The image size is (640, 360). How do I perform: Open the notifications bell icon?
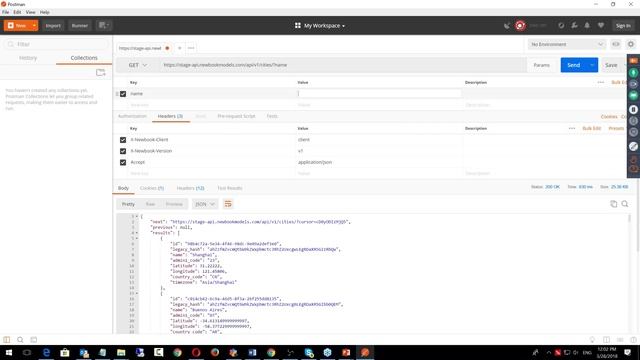point(587,25)
